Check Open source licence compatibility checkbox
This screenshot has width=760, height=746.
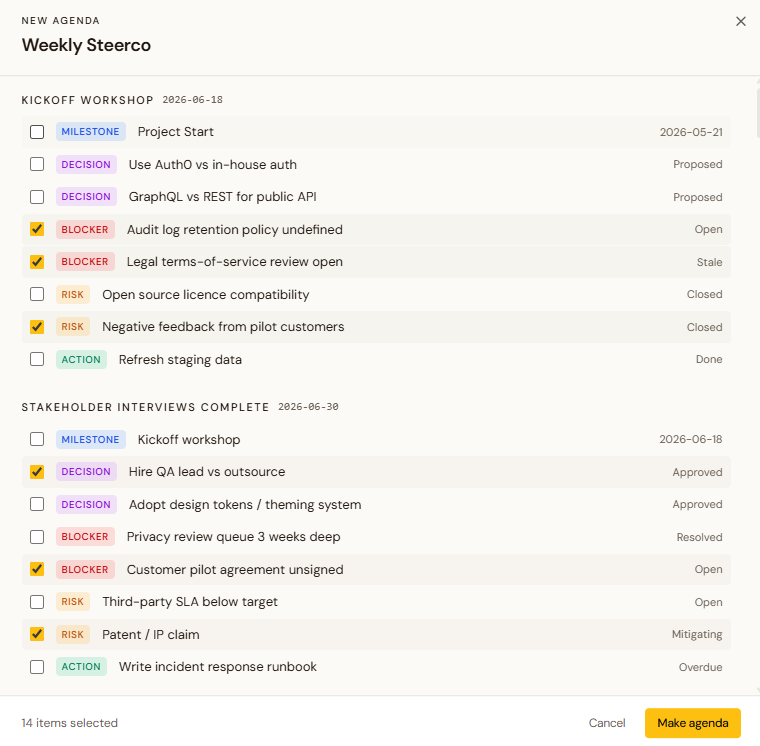[x=37, y=294]
